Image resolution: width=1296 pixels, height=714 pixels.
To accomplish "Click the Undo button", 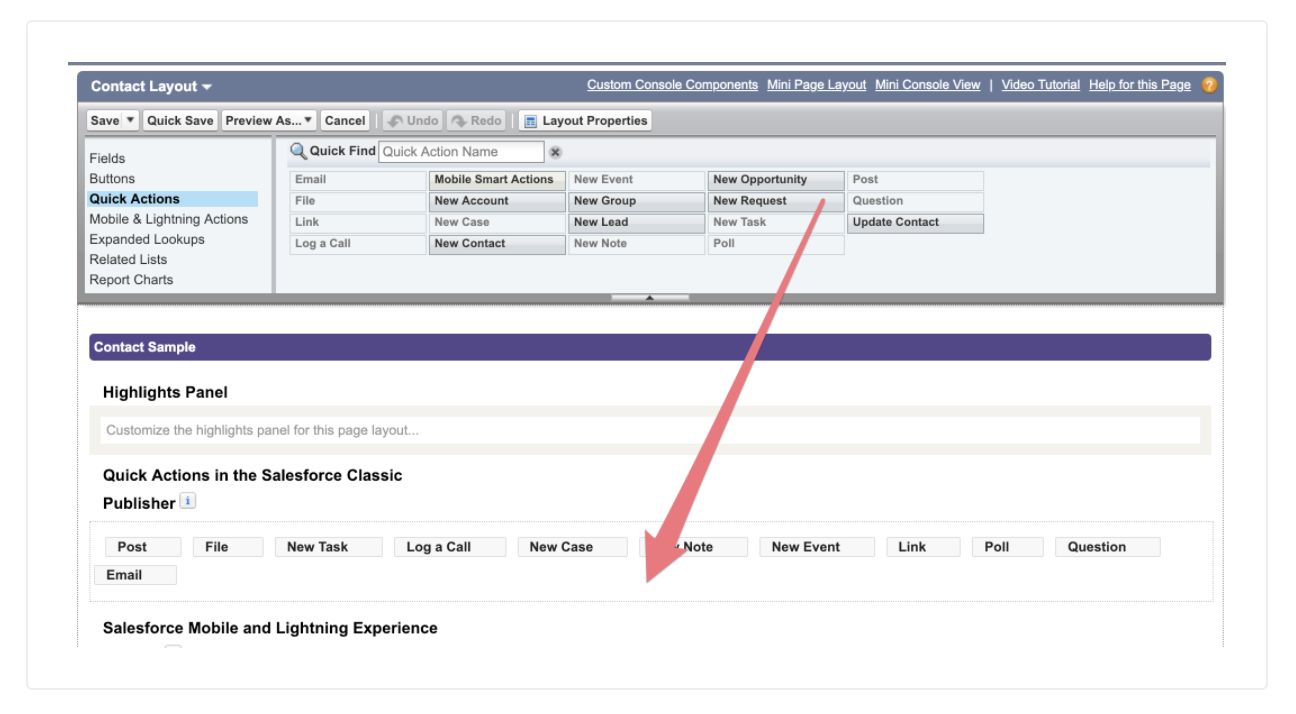I will point(413,120).
